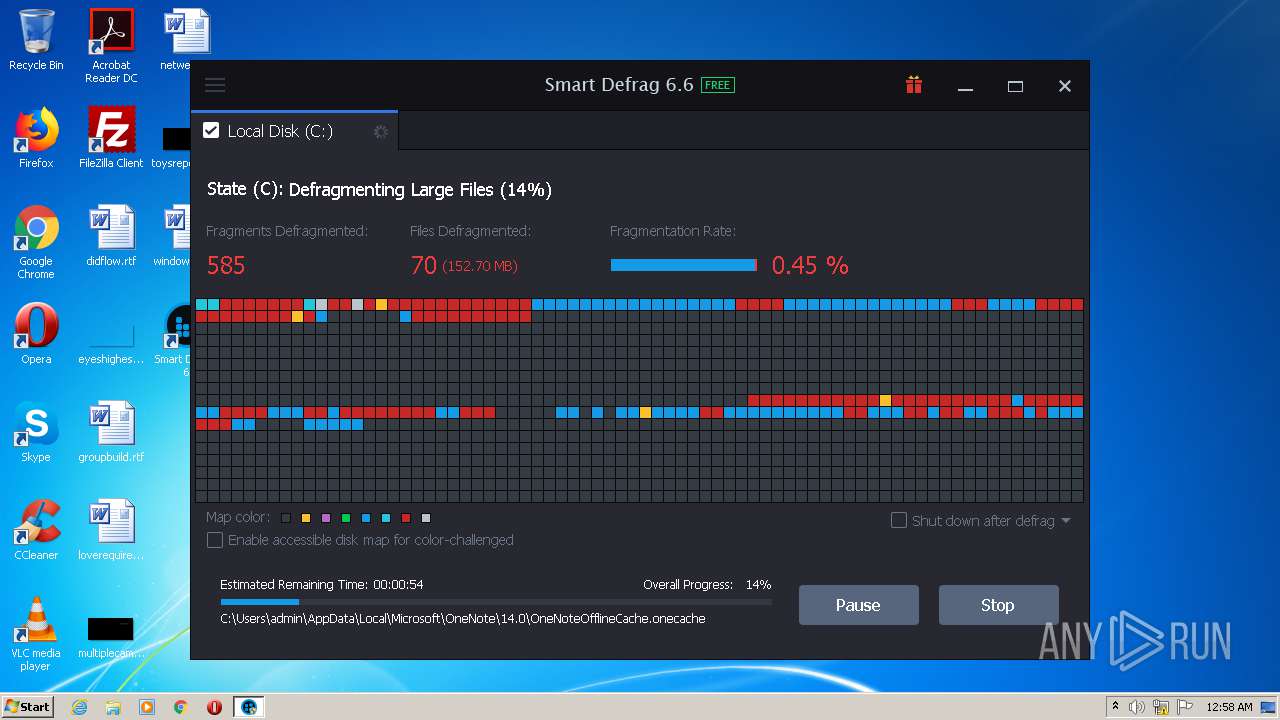
Task: Launch Acrobat Reader DC desktop shortcut
Action: point(111,46)
